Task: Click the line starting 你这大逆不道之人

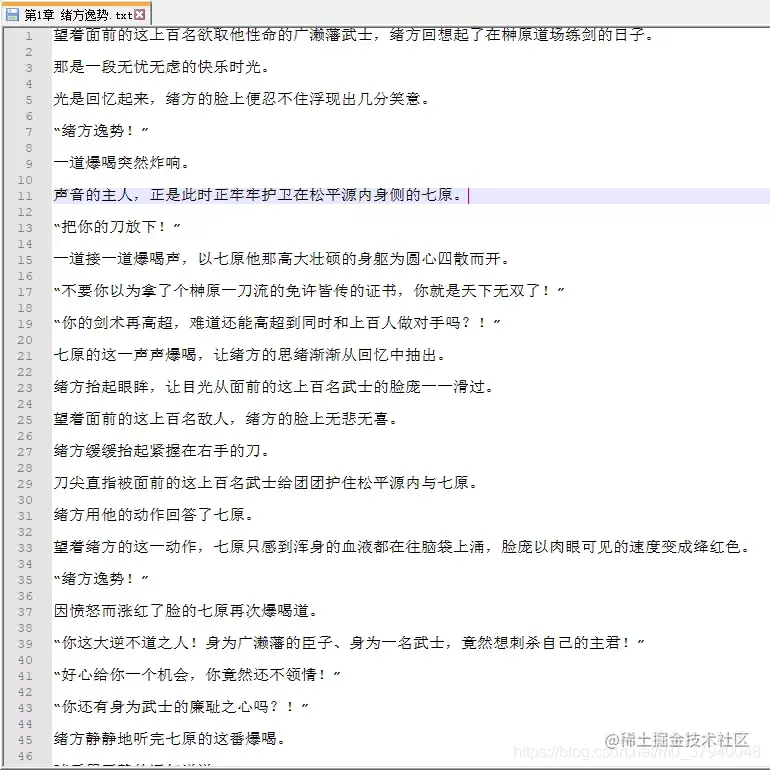Action: [349, 643]
